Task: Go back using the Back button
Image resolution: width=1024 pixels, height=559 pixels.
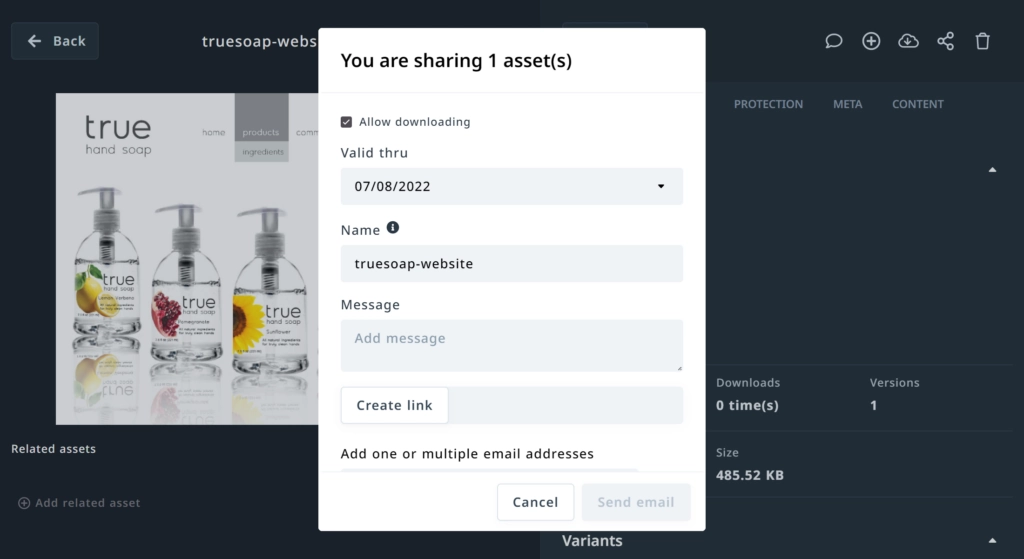Action: [x=55, y=41]
